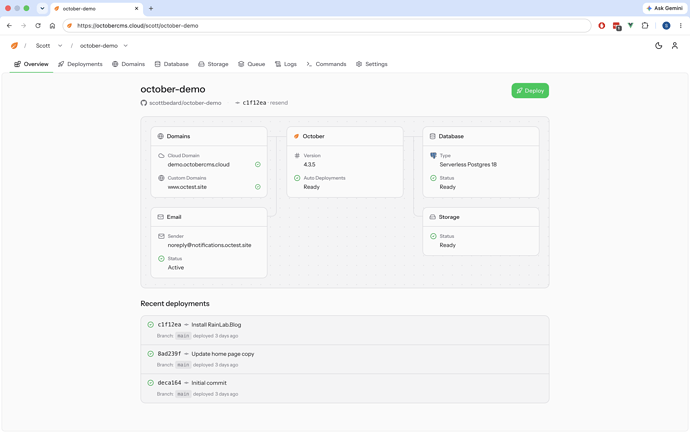Click the Recent deployments heading
The width and height of the screenshot is (690, 432).
pos(175,304)
